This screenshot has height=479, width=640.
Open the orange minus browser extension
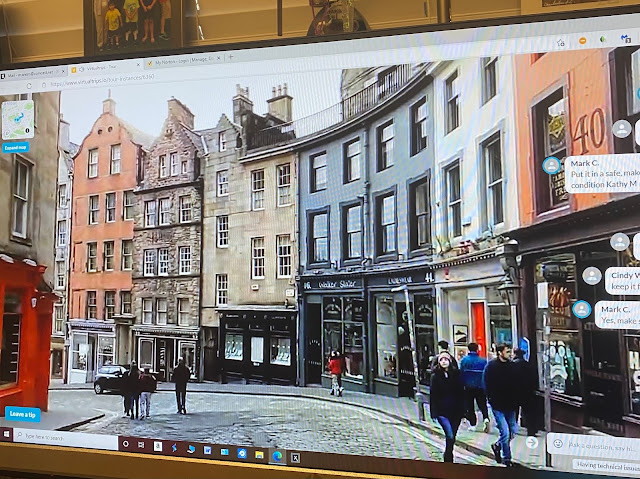tap(583, 41)
